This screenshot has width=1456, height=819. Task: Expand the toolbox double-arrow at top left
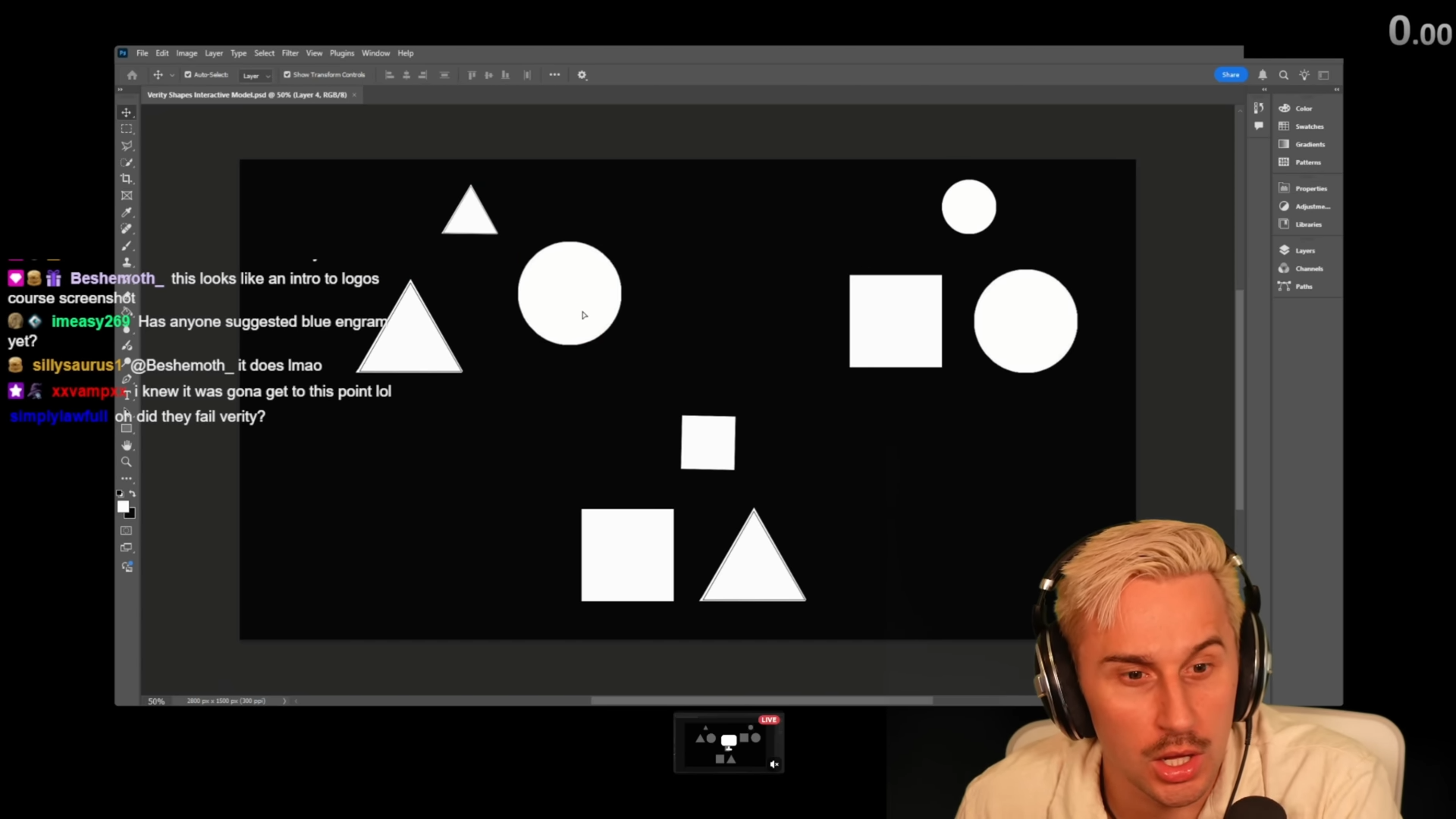coord(120,89)
